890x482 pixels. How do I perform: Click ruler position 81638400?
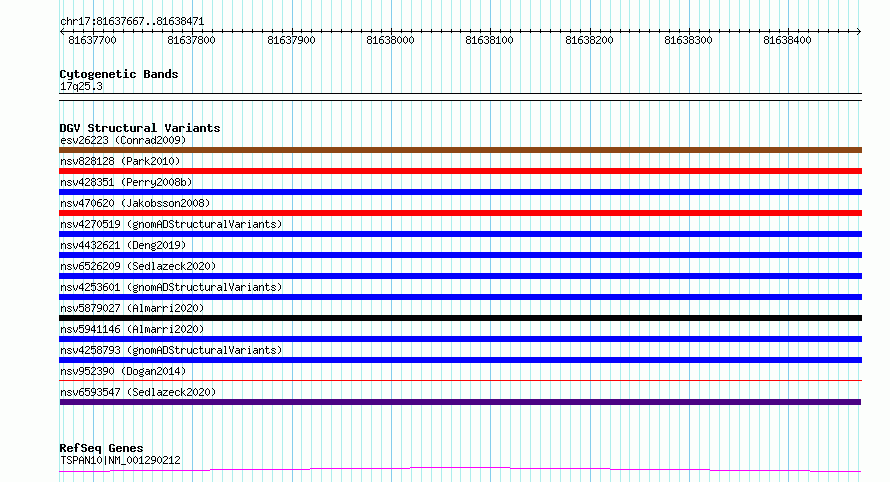coord(787,40)
